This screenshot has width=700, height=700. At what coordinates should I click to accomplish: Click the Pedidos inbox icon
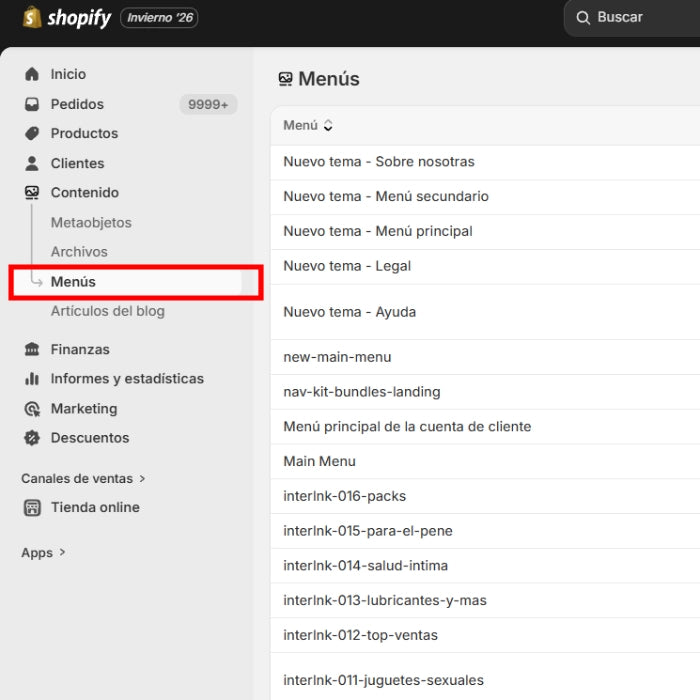coord(32,104)
